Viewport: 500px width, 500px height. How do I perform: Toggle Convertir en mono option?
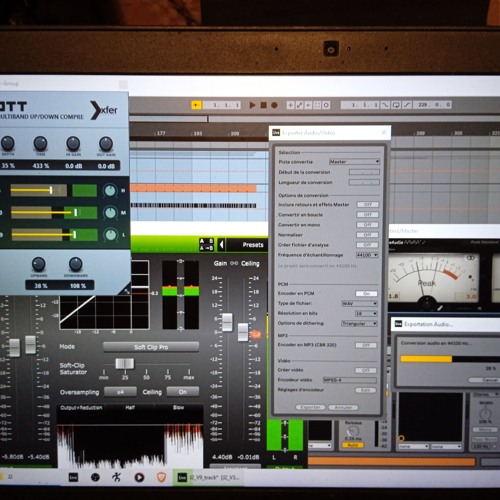tap(367, 225)
